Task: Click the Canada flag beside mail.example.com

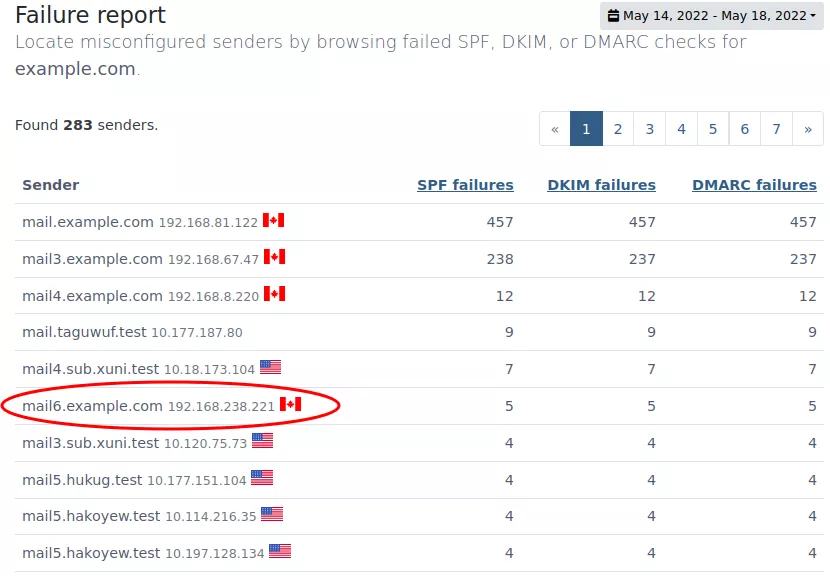Action: click(274, 220)
